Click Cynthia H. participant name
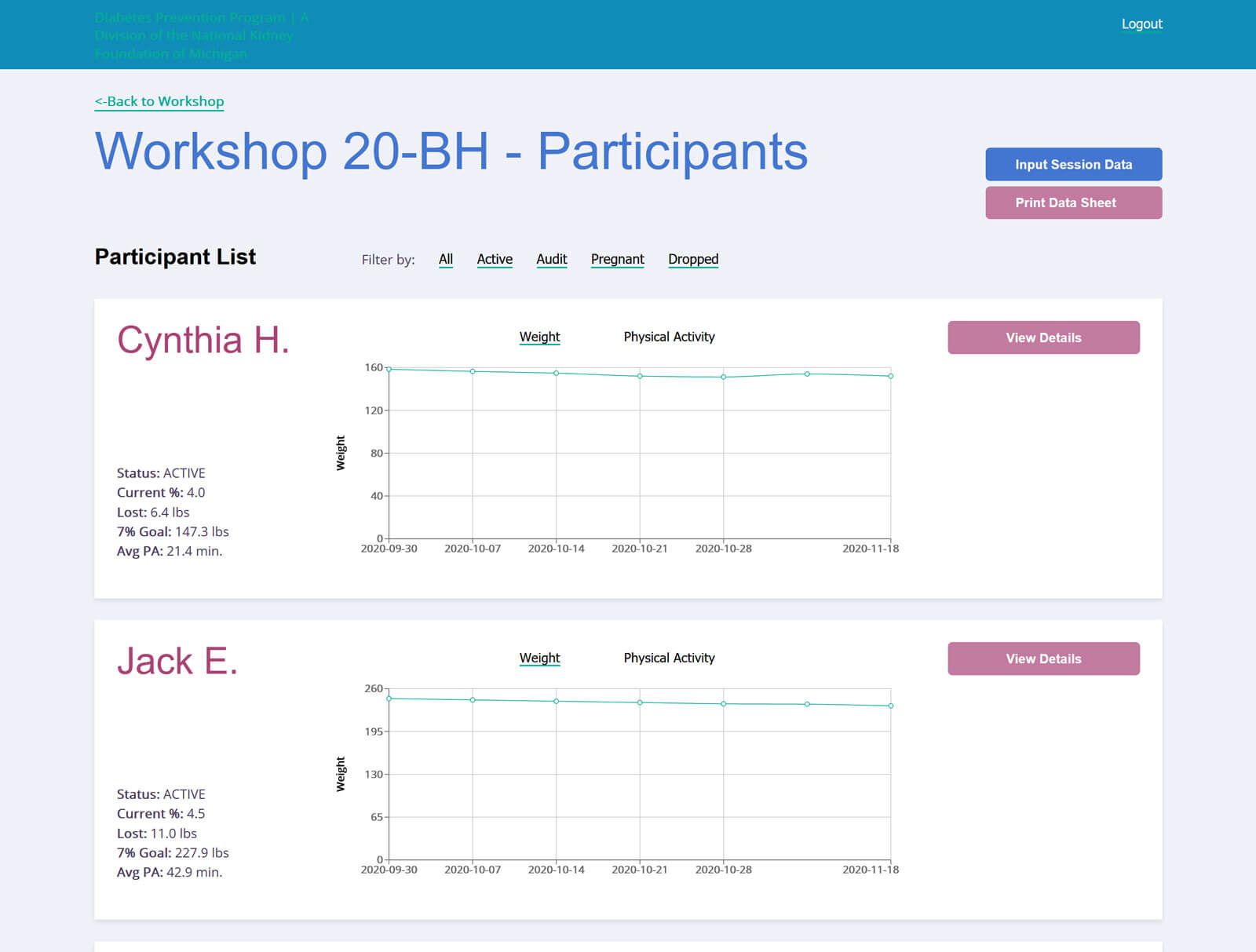Image resolution: width=1256 pixels, height=952 pixels. 203,341
